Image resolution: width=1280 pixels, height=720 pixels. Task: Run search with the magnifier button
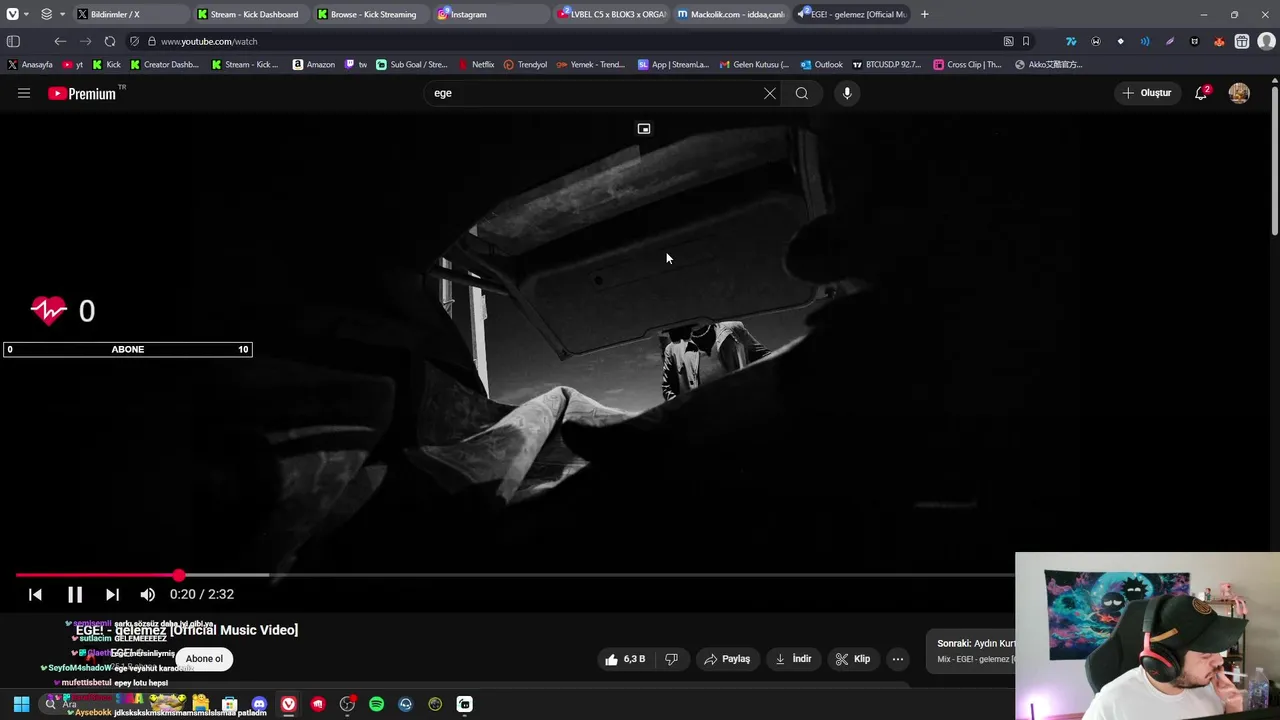click(802, 93)
